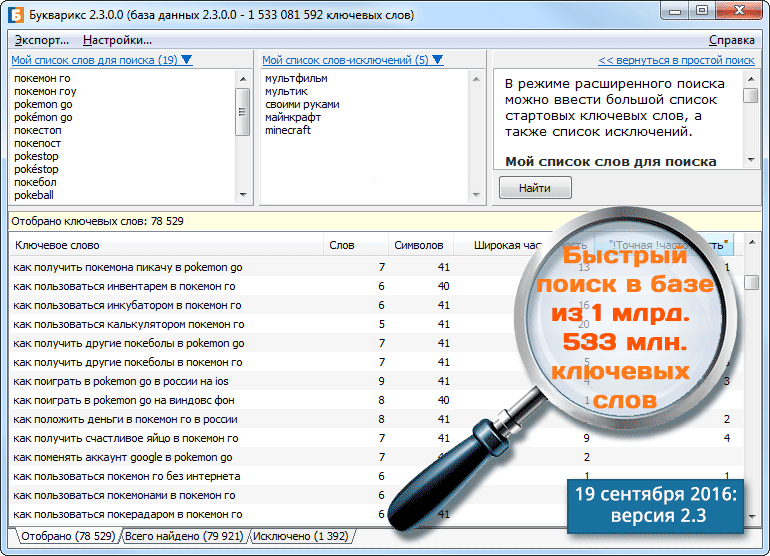The height and width of the screenshot is (556, 770).
Task: Sort by Широкая частотность column header
Action: tap(524, 245)
